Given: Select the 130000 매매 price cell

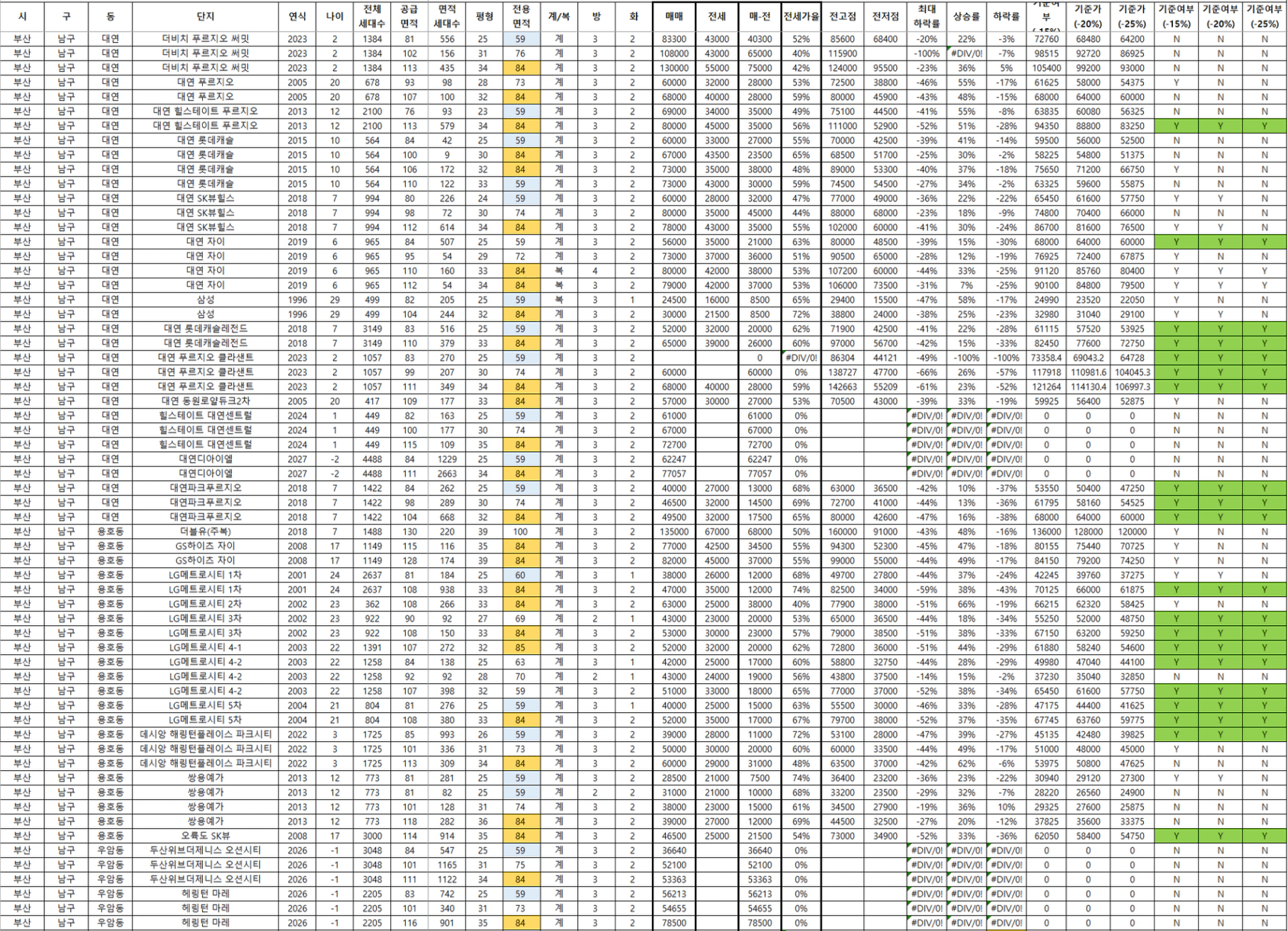Looking at the screenshot, I should click(x=674, y=68).
